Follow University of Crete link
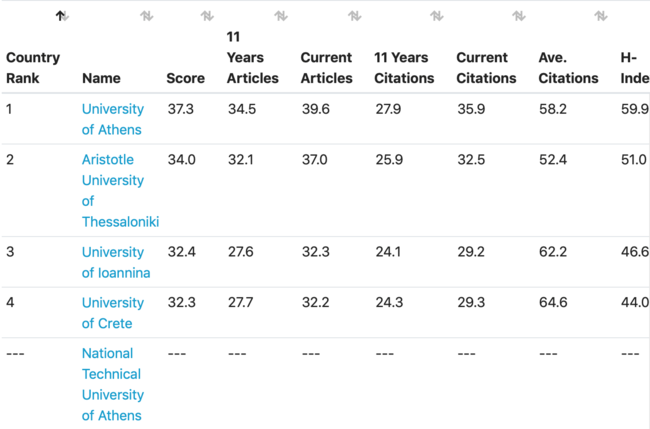 click(x=112, y=313)
